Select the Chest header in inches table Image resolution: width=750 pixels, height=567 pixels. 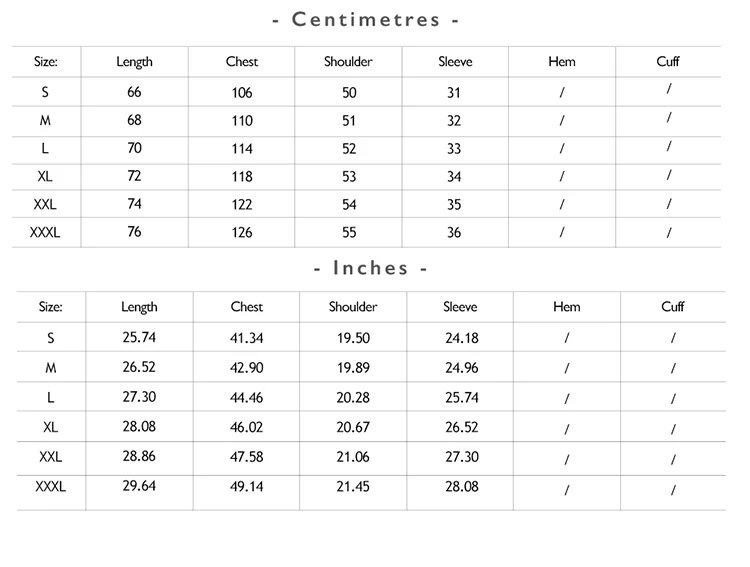tap(247, 306)
